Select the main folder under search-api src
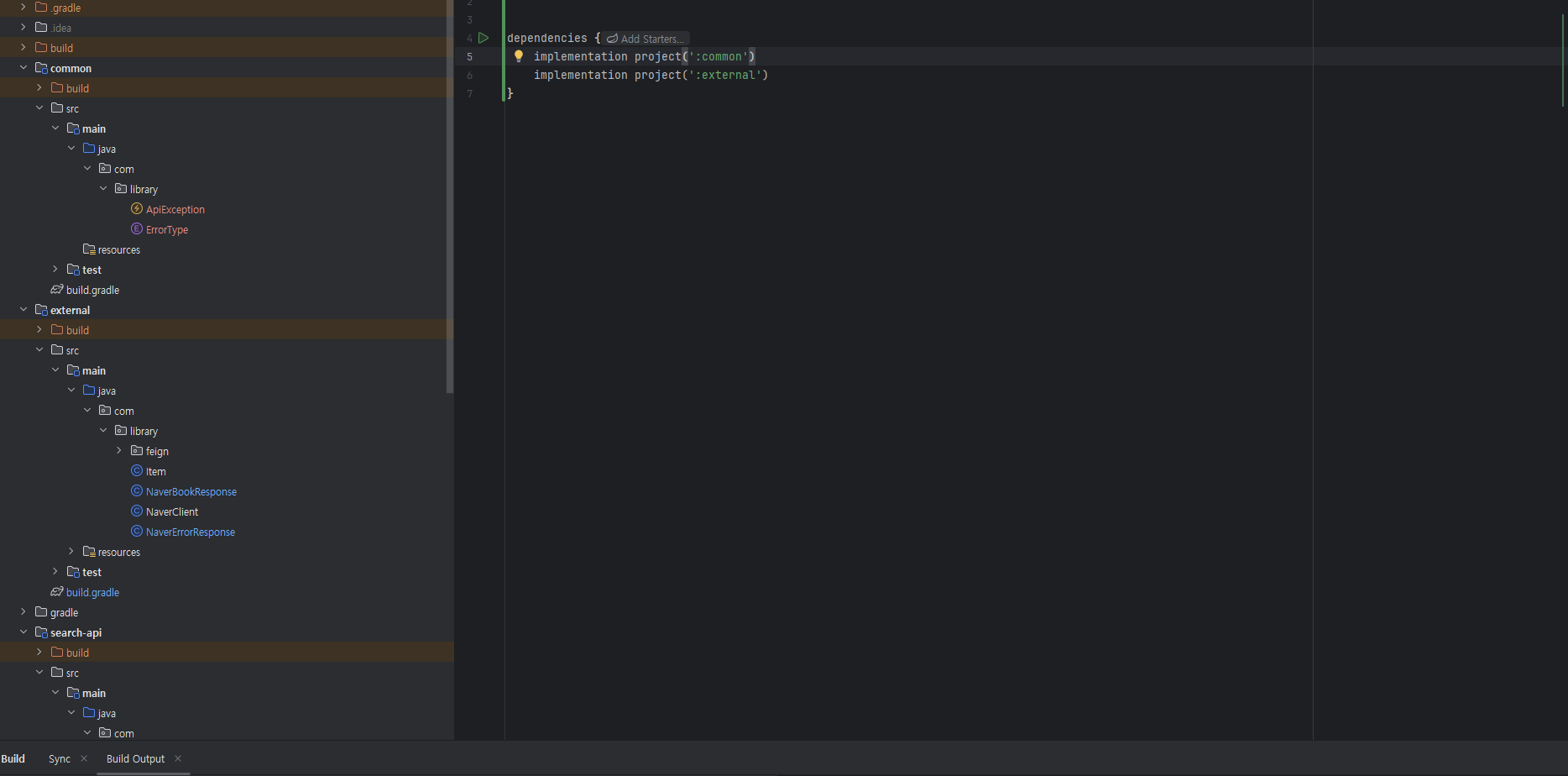1568x776 pixels. click(x=94, y=693)
